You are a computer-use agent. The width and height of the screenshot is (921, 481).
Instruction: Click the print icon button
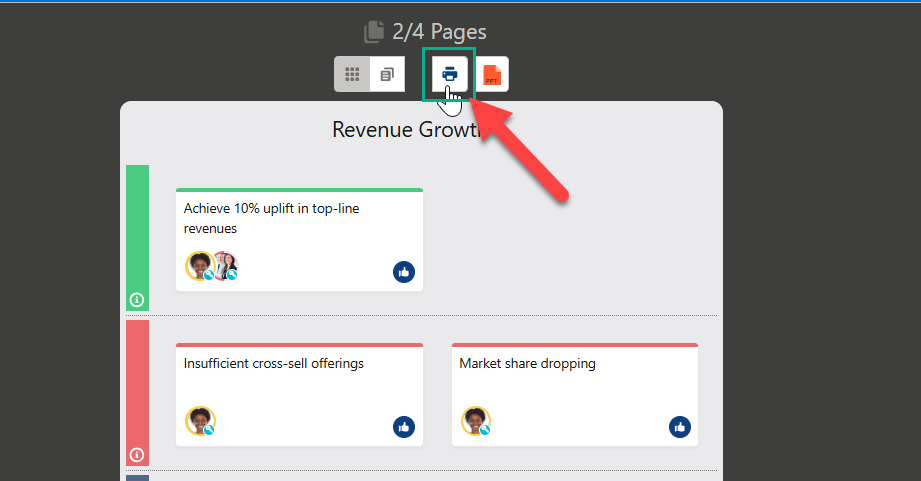(x=449, y=74)
